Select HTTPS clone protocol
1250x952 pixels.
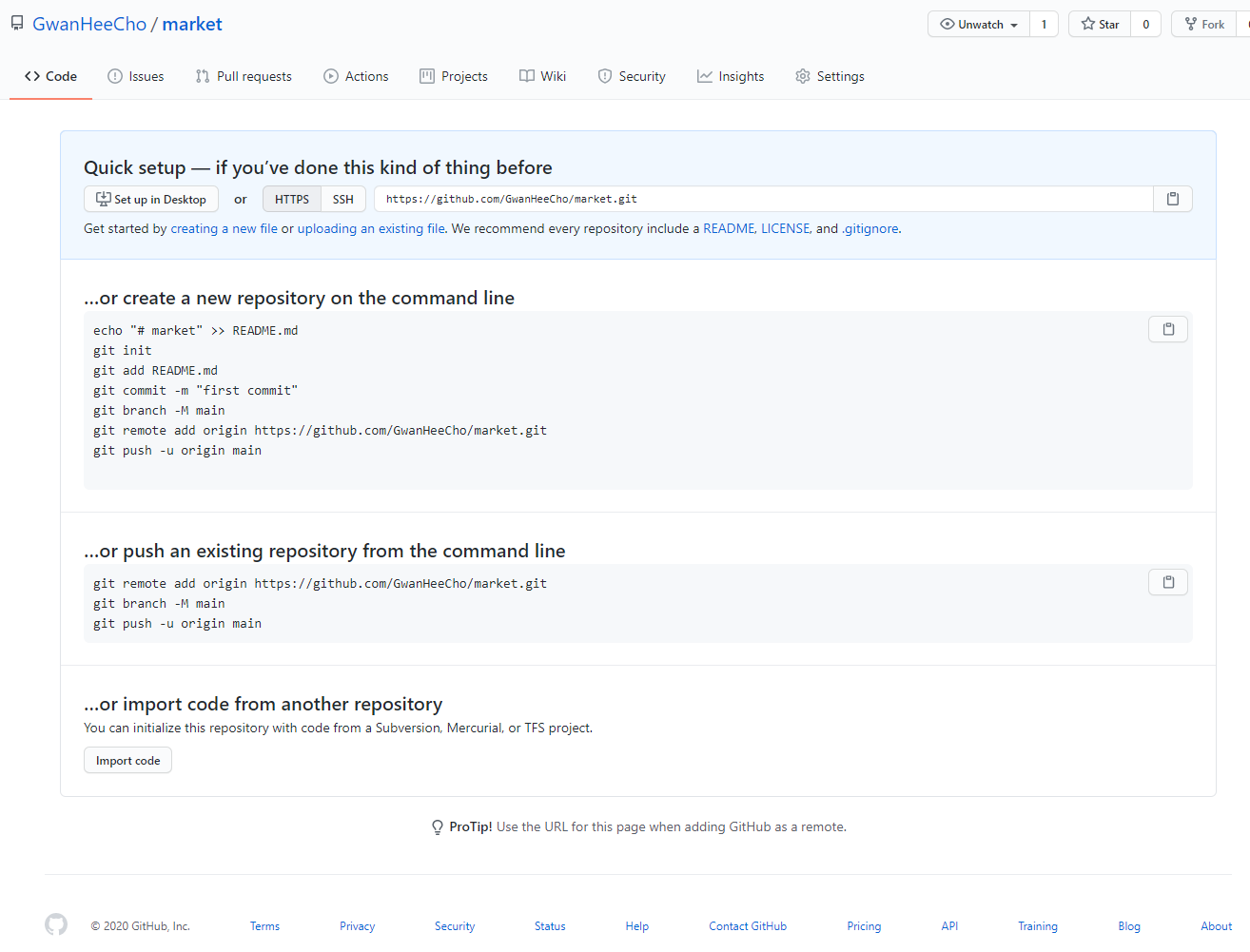pos(292,199)
